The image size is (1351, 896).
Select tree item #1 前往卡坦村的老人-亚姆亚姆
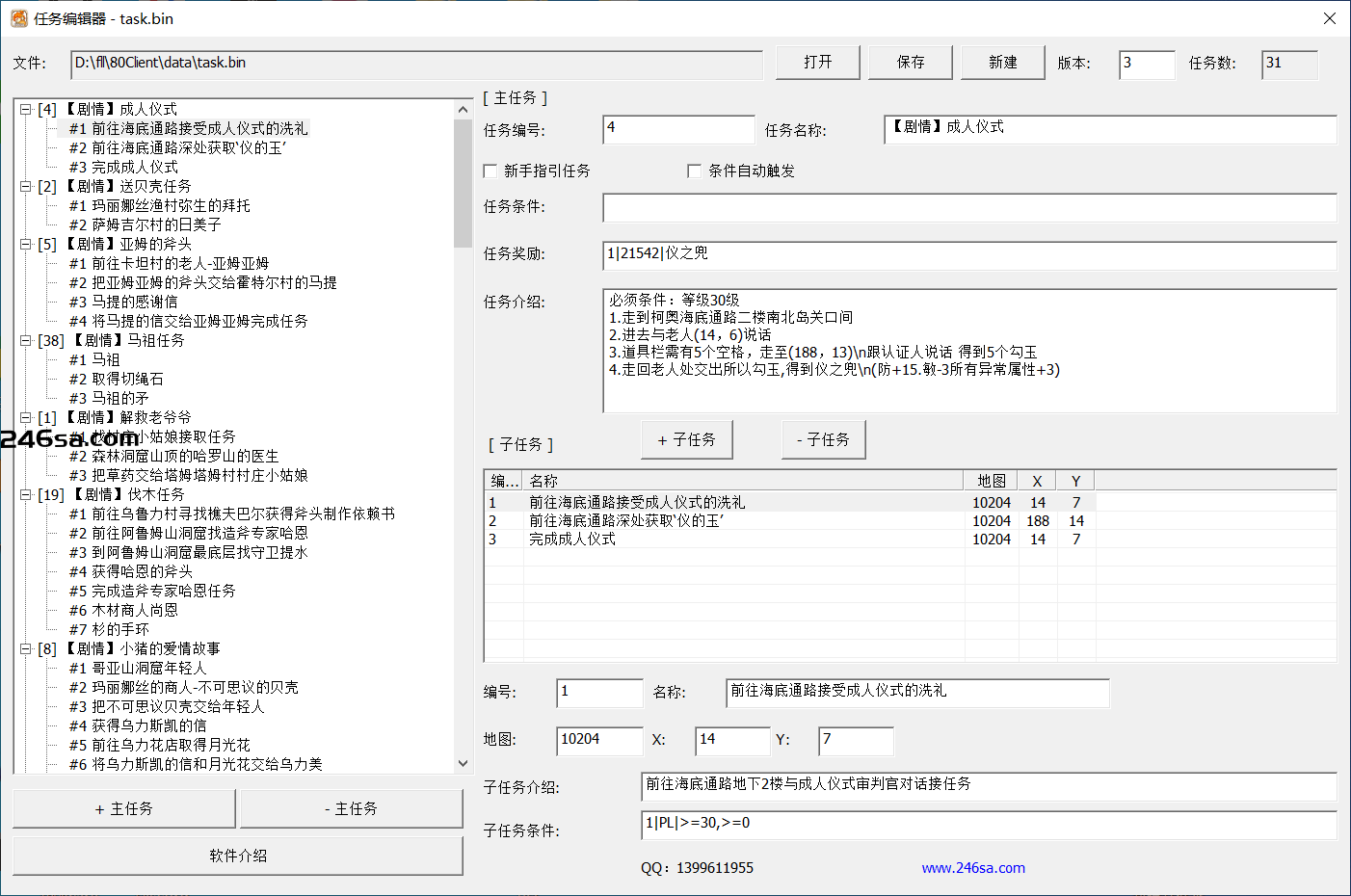tap(169, 263)
